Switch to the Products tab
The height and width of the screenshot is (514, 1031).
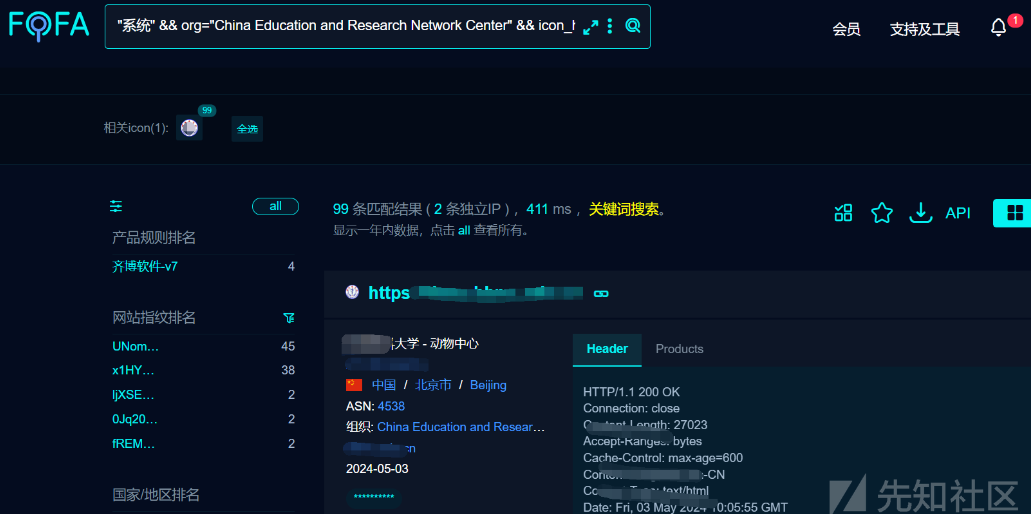pyautogui.click(x=679, y=349)
